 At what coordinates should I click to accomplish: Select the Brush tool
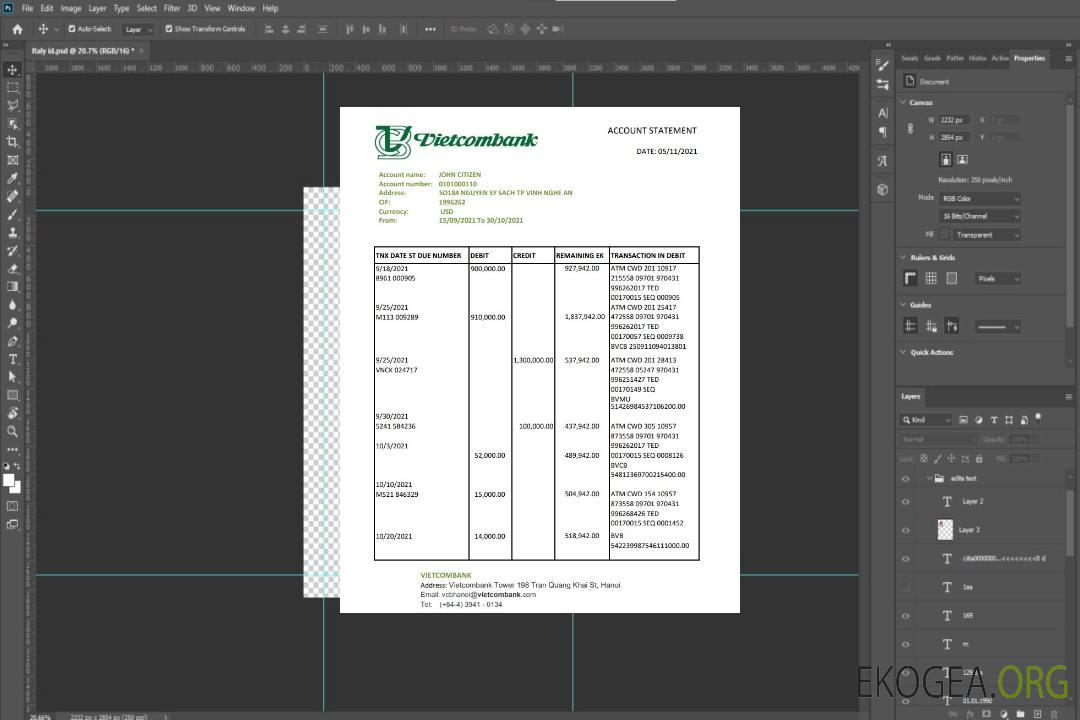coord(12,214)
